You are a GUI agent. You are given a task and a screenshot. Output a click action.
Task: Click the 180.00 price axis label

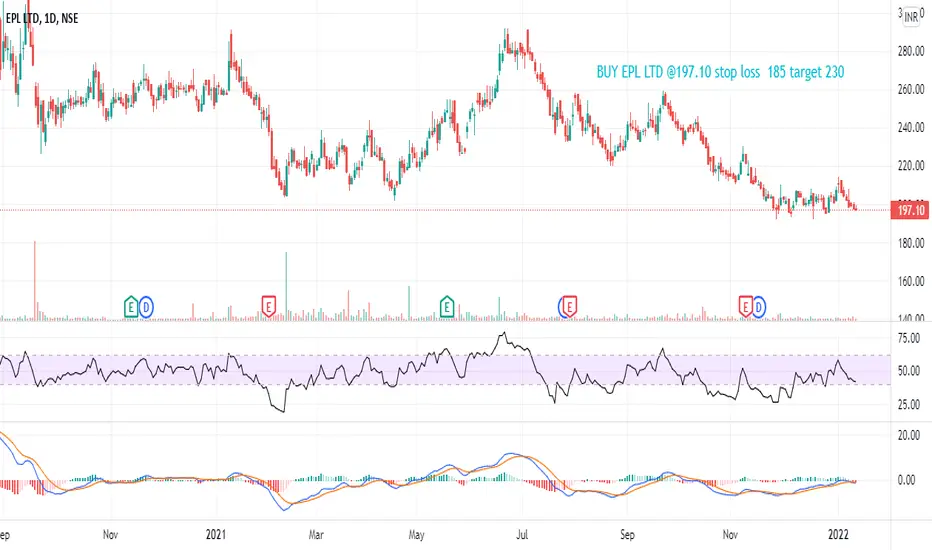(x=911, y=243)
